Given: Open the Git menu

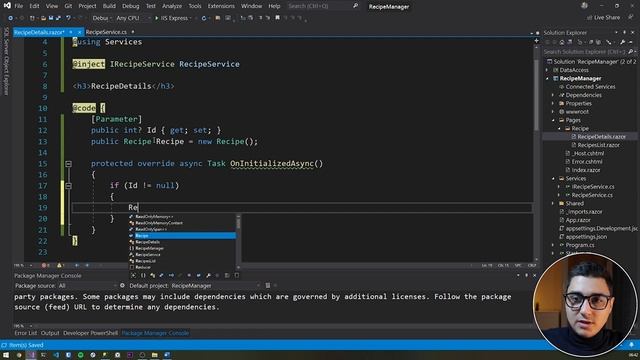Looking at the screenshot, I should point(68,6).
